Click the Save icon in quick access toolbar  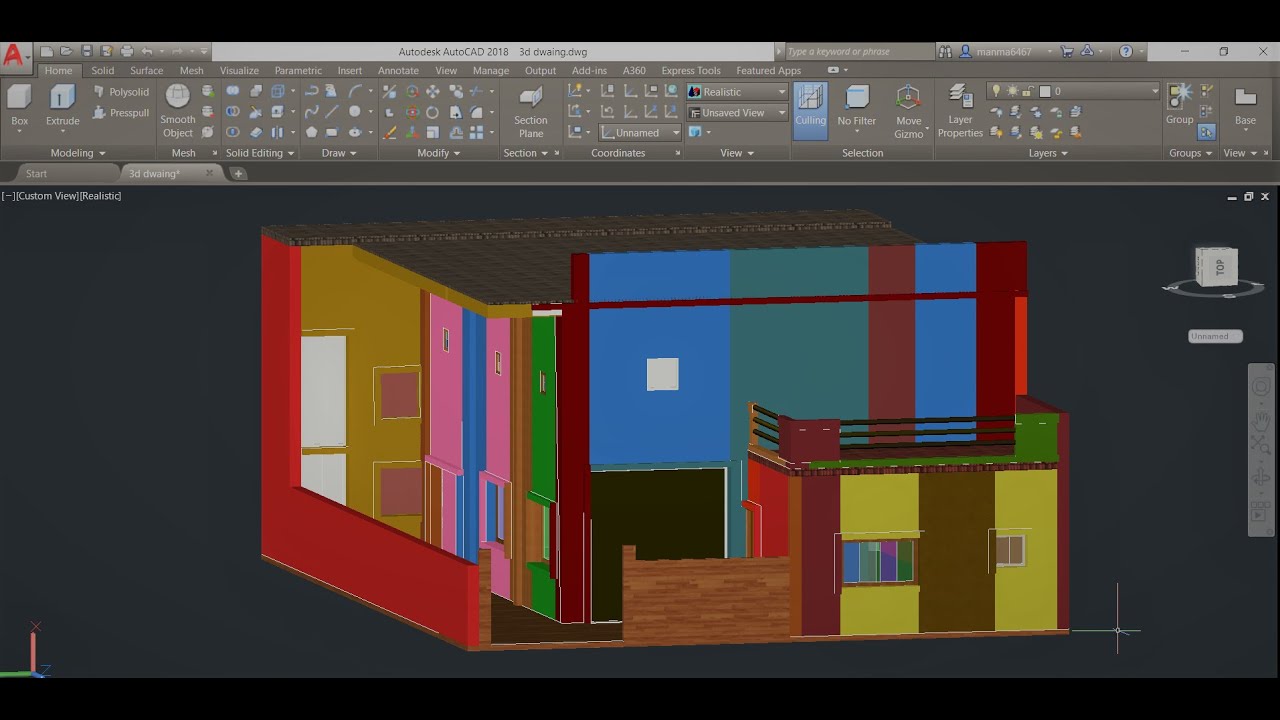(x=87, y=51)
